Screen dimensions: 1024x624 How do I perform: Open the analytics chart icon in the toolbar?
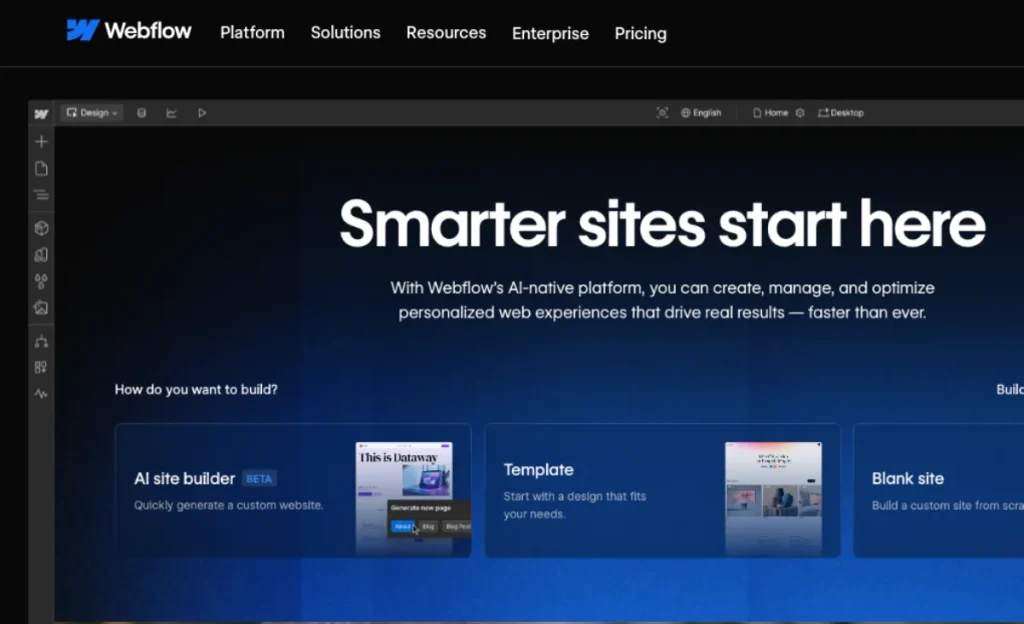click(x=172, y=112)
